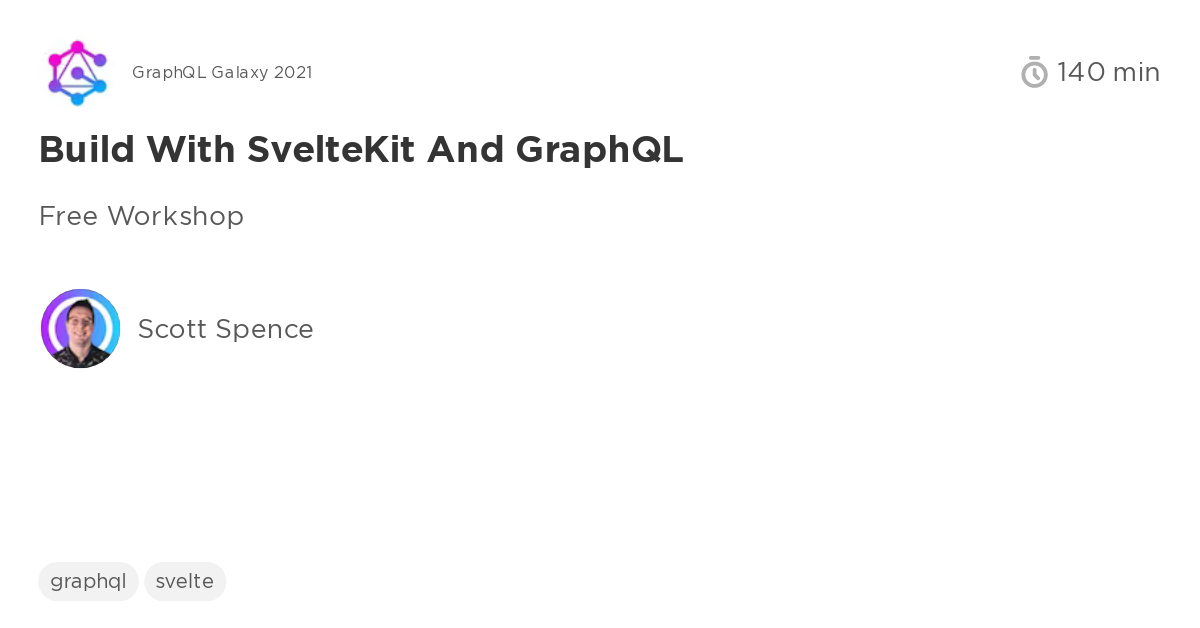The height and width of the screenshot is (628, 1200).
Task: Click the surname Spence beside the avatar
Action: click(267, 329)
